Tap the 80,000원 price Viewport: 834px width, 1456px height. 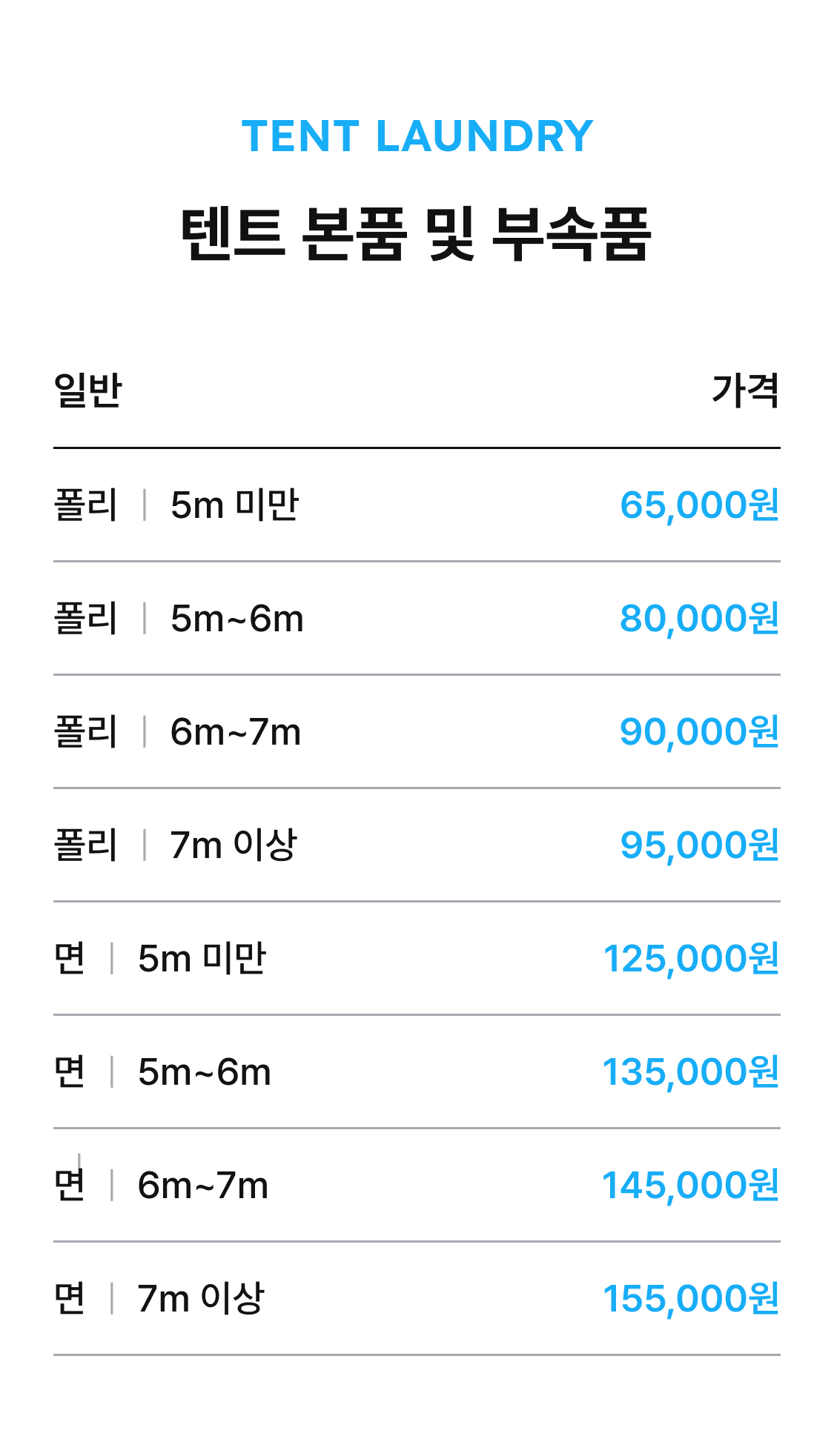point(699,619)
